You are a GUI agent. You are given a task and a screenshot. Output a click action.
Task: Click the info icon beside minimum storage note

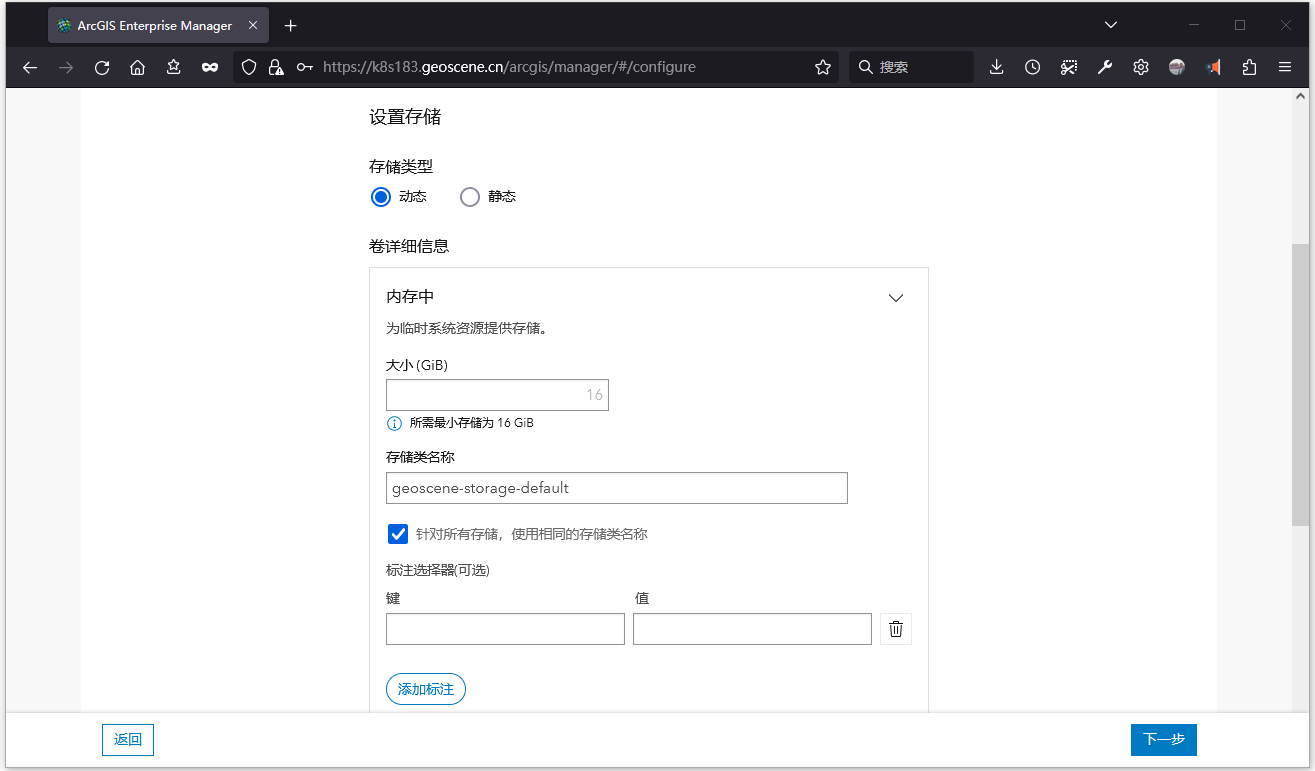(394, 423)
